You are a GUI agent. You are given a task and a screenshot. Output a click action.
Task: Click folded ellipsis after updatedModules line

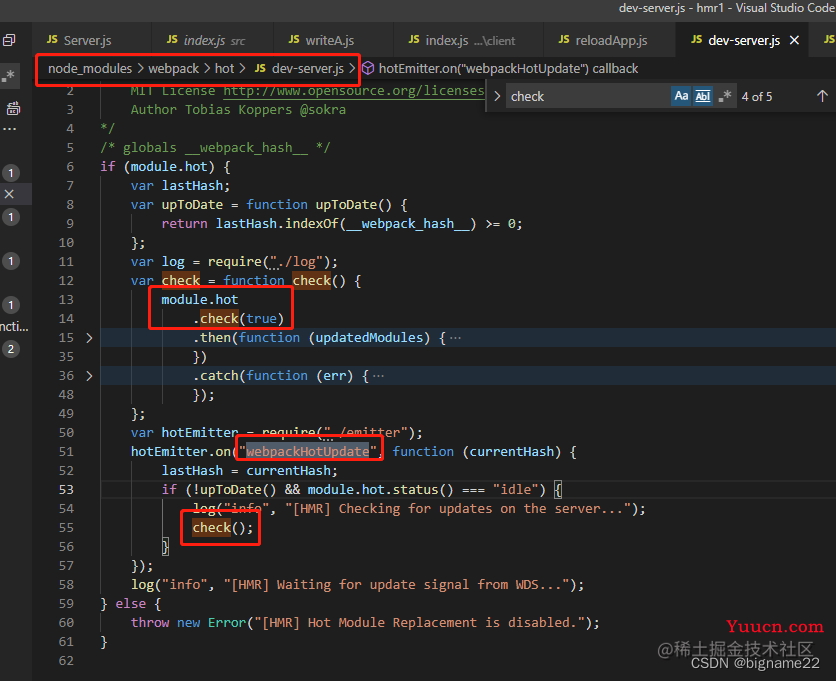coord(455,338)
